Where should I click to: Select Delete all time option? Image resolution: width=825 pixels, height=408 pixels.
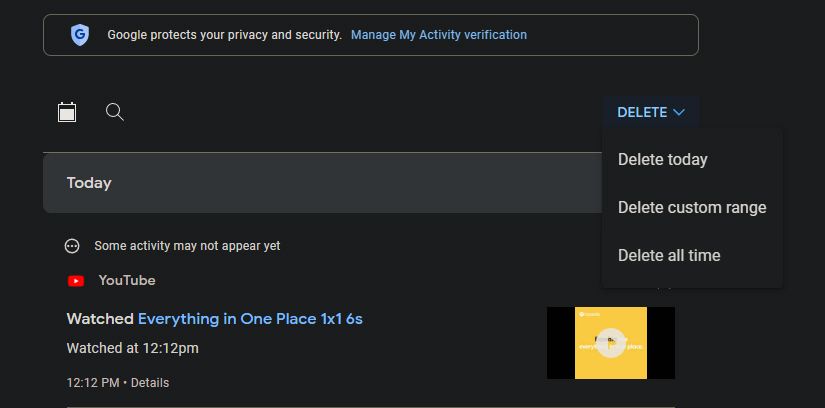click(669, 255)
